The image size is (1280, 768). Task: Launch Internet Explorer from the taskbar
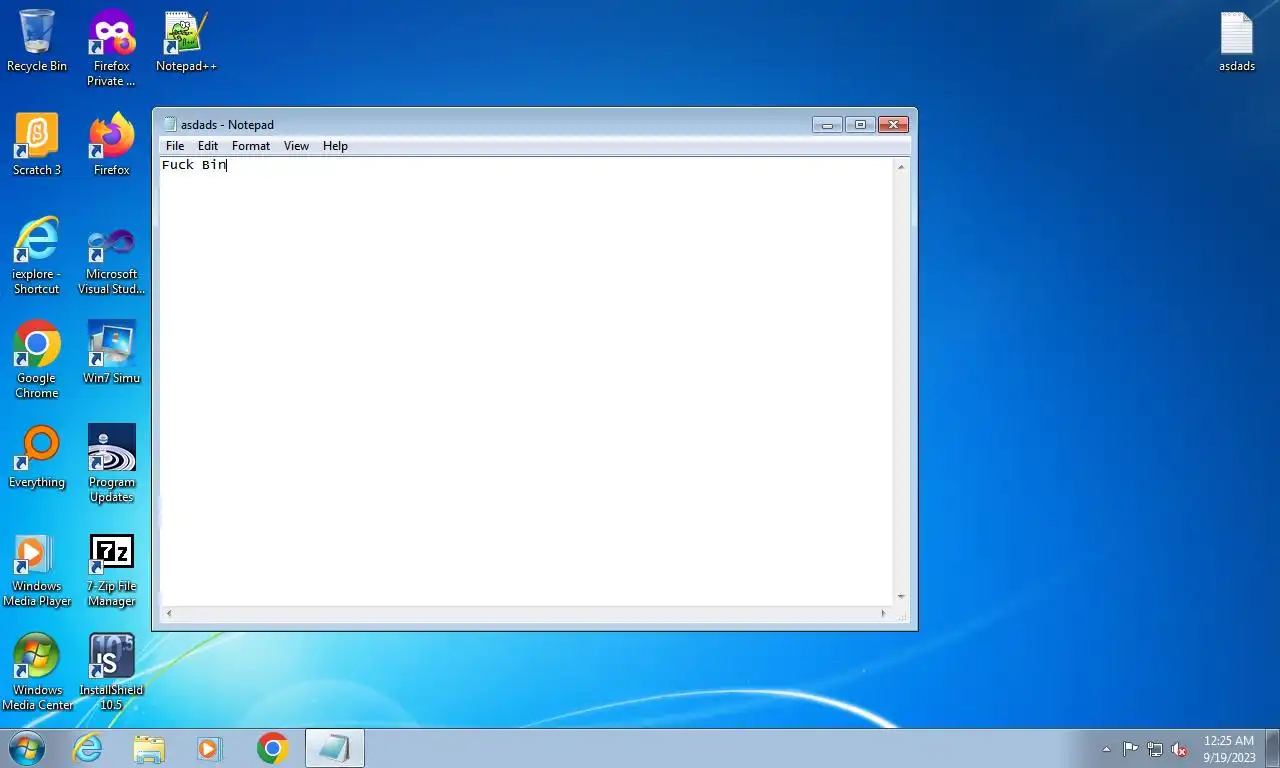(x=88, y=748)
